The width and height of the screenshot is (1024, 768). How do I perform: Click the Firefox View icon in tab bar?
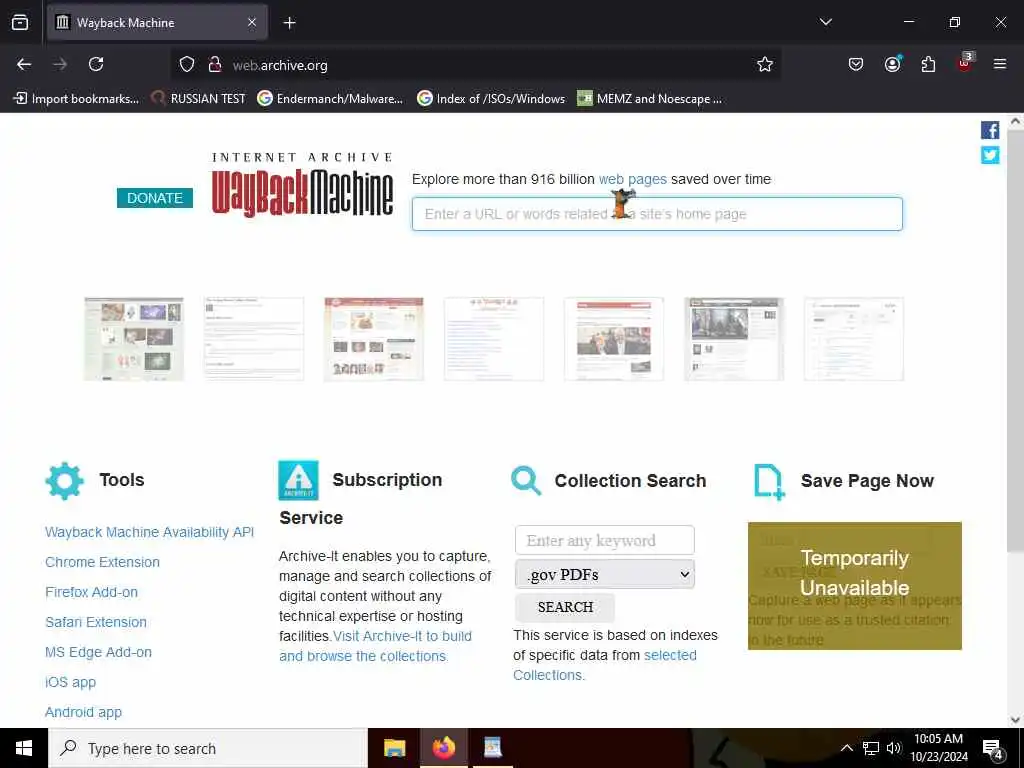[20, 22]
